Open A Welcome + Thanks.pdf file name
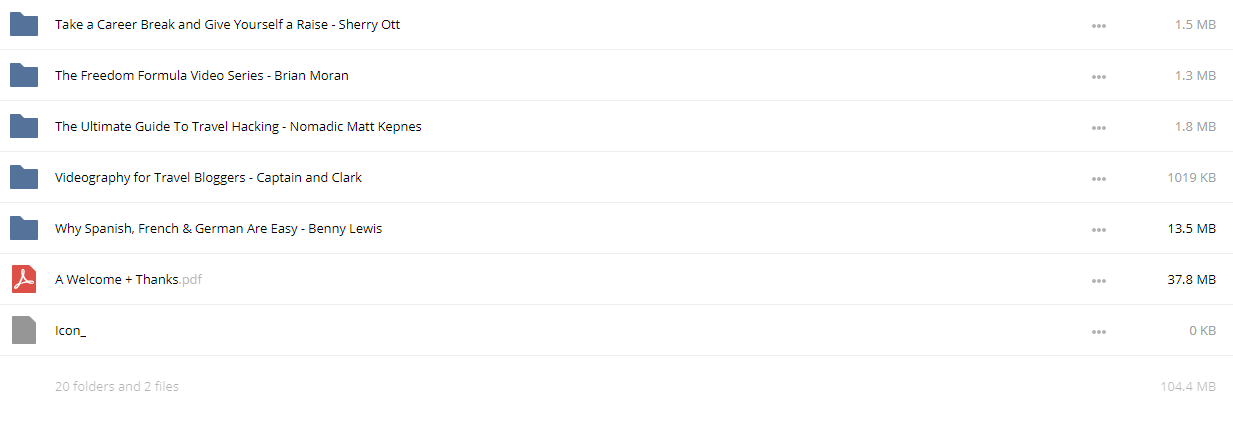The width and height of the screenshot is (1233, 439). pos(128,280)
